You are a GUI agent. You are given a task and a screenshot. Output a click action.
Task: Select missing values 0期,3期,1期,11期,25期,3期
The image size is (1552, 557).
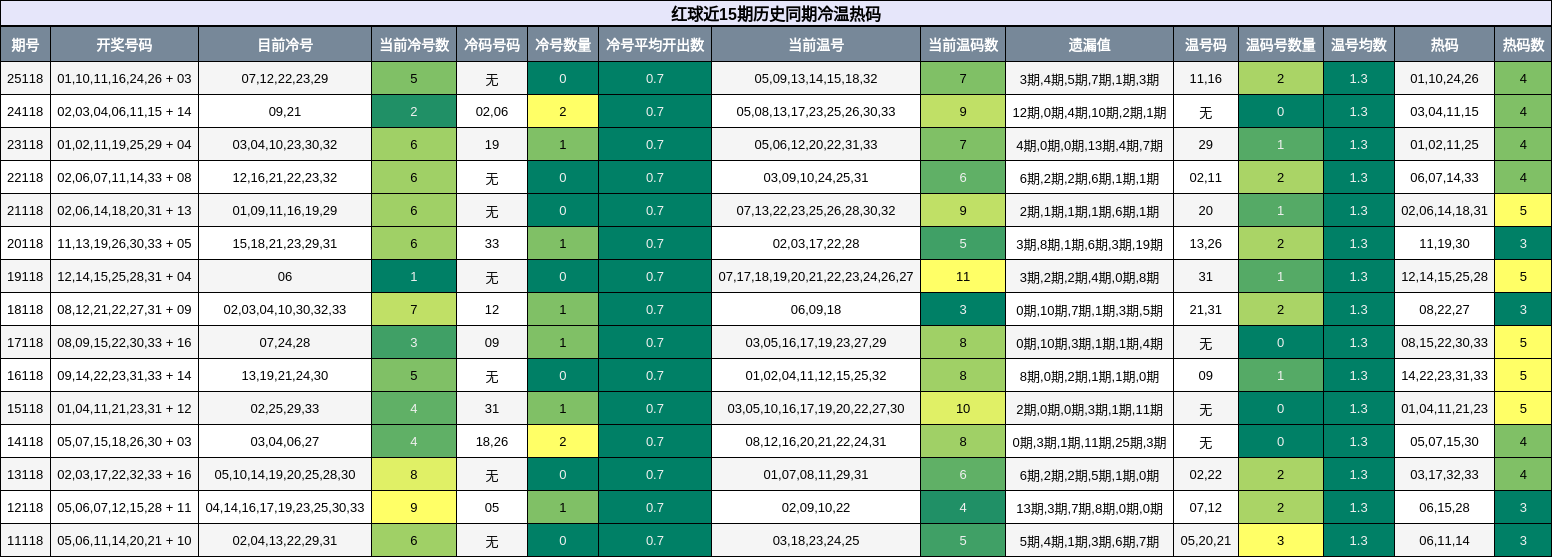tap(1089, 441)
